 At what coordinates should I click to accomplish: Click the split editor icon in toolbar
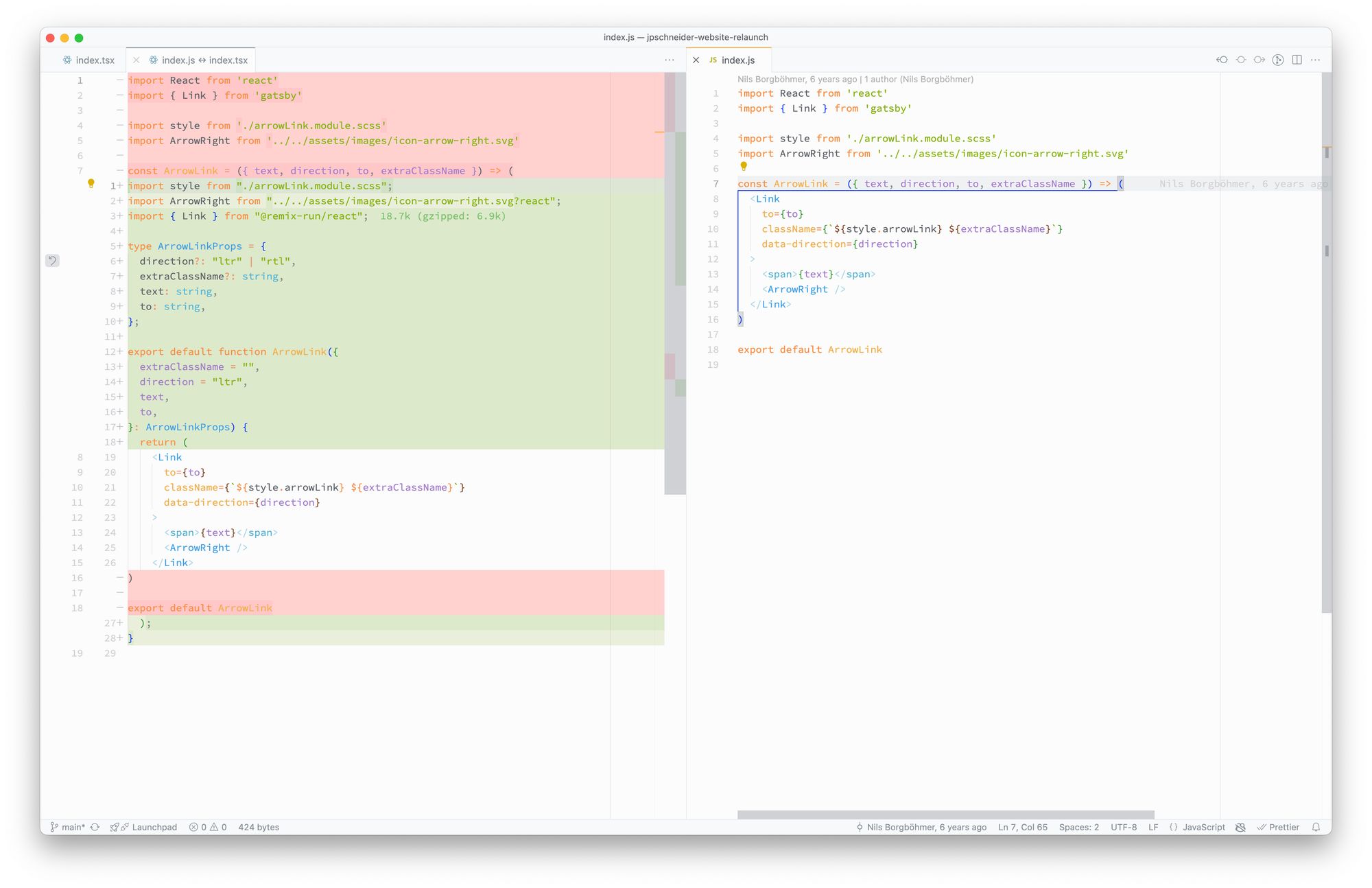[1297, 60]
